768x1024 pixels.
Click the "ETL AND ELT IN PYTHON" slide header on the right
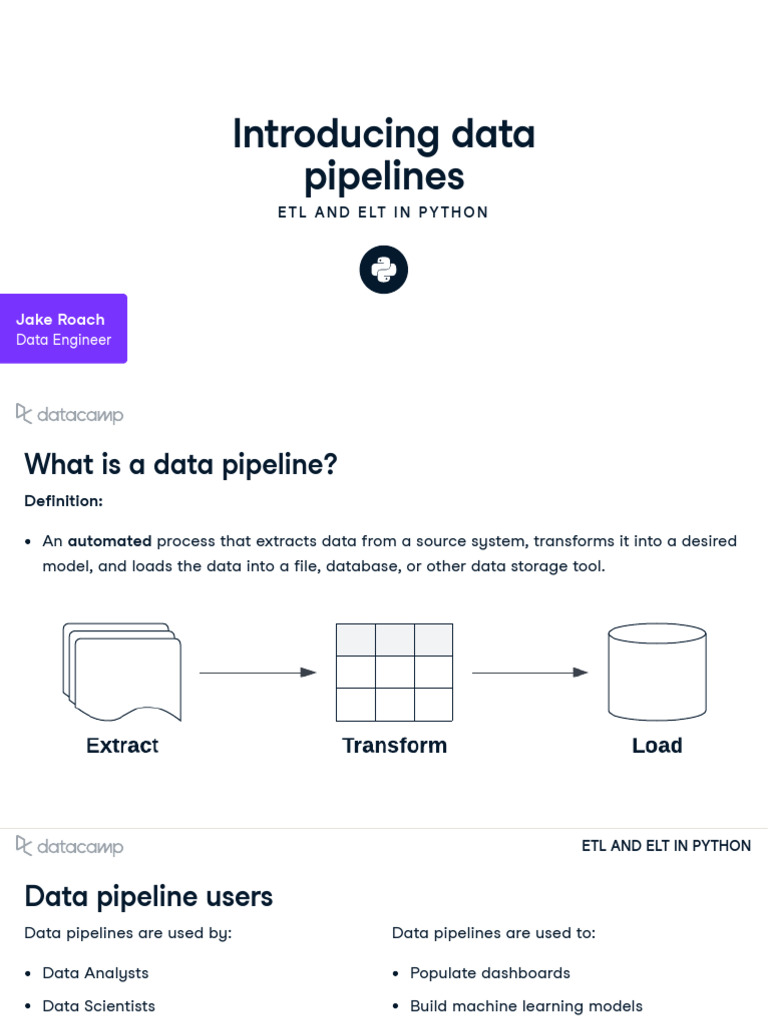point(666,846)
